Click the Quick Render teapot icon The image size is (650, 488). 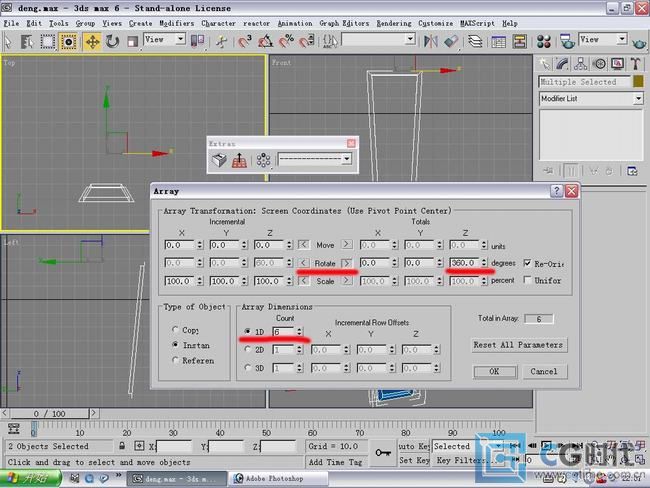tap(639, 42)
